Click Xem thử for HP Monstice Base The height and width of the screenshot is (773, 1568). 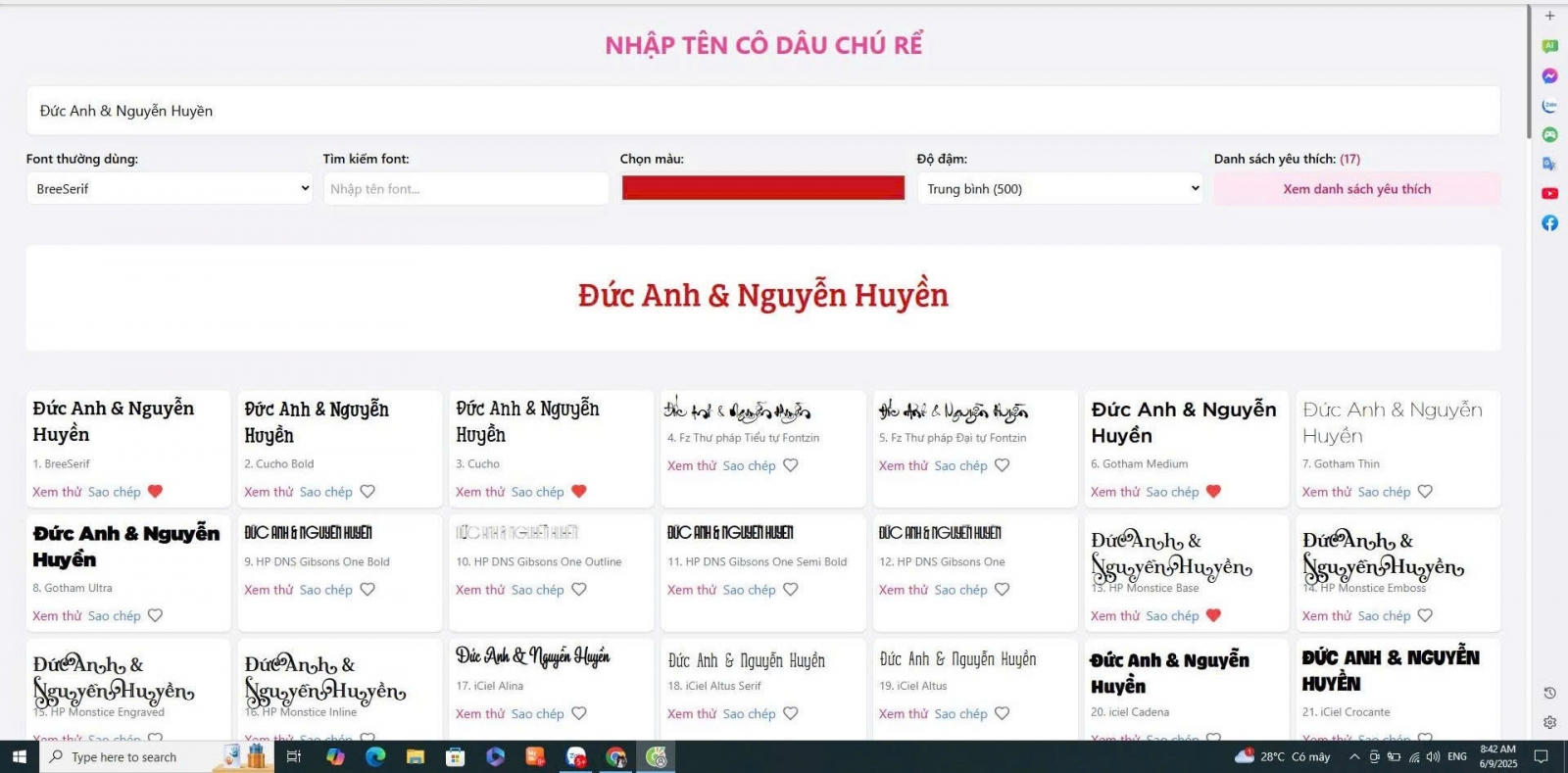[x=1113, y=616]
